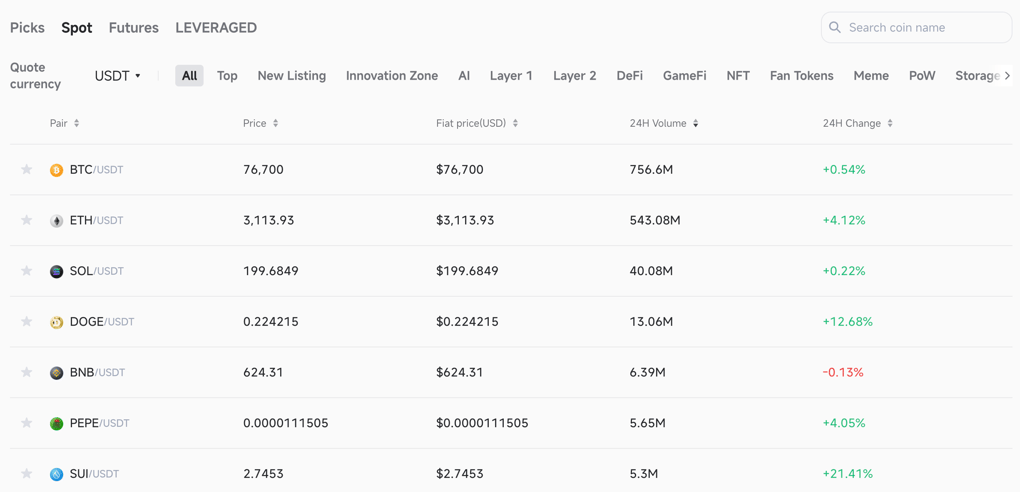Click the PEPE coin icon
This screenshot has width=1020, height=492.
(x=57, y=424)
